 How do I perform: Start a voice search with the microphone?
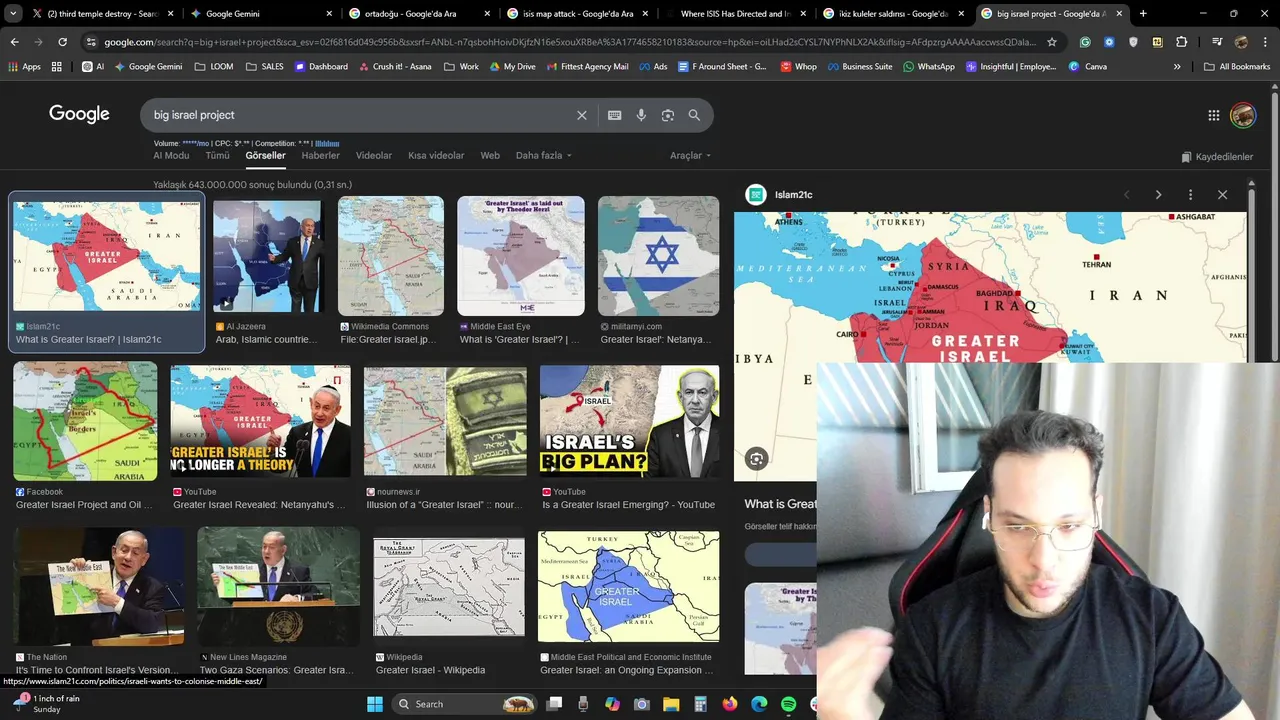(641, 115)
